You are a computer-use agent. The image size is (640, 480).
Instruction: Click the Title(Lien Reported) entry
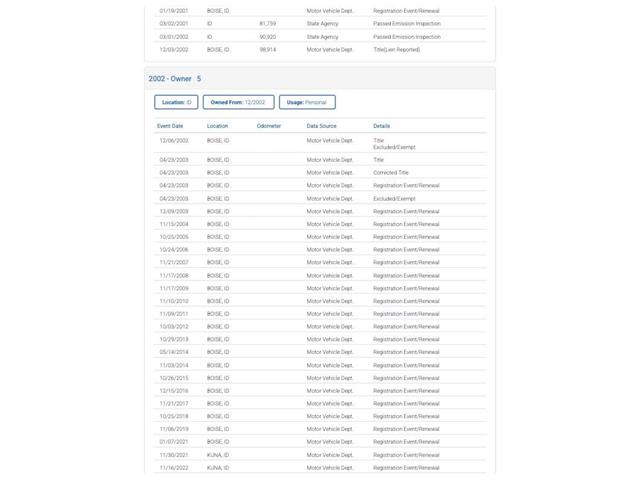coord(396,49)
